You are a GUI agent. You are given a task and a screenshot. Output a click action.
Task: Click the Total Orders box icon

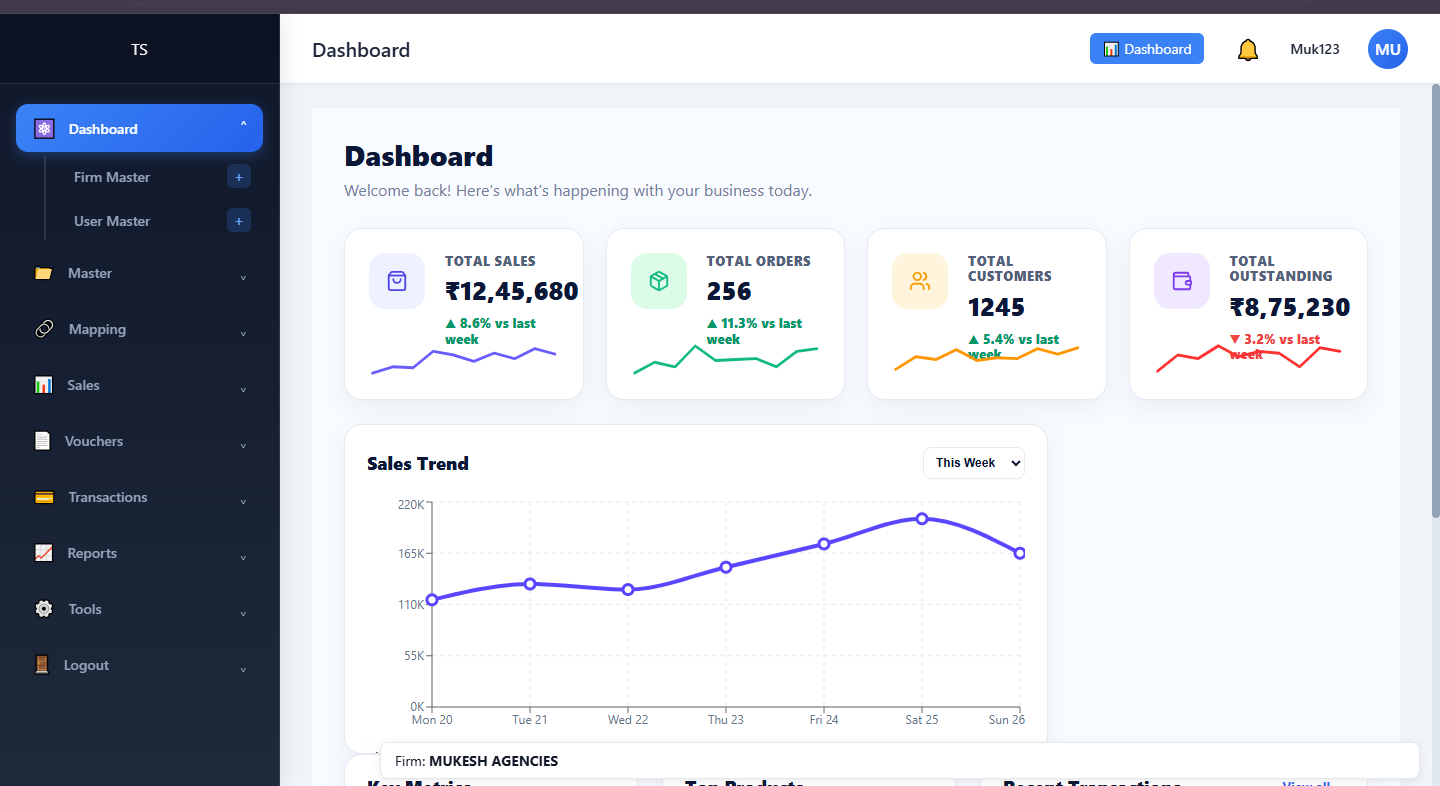coord(659,281)
